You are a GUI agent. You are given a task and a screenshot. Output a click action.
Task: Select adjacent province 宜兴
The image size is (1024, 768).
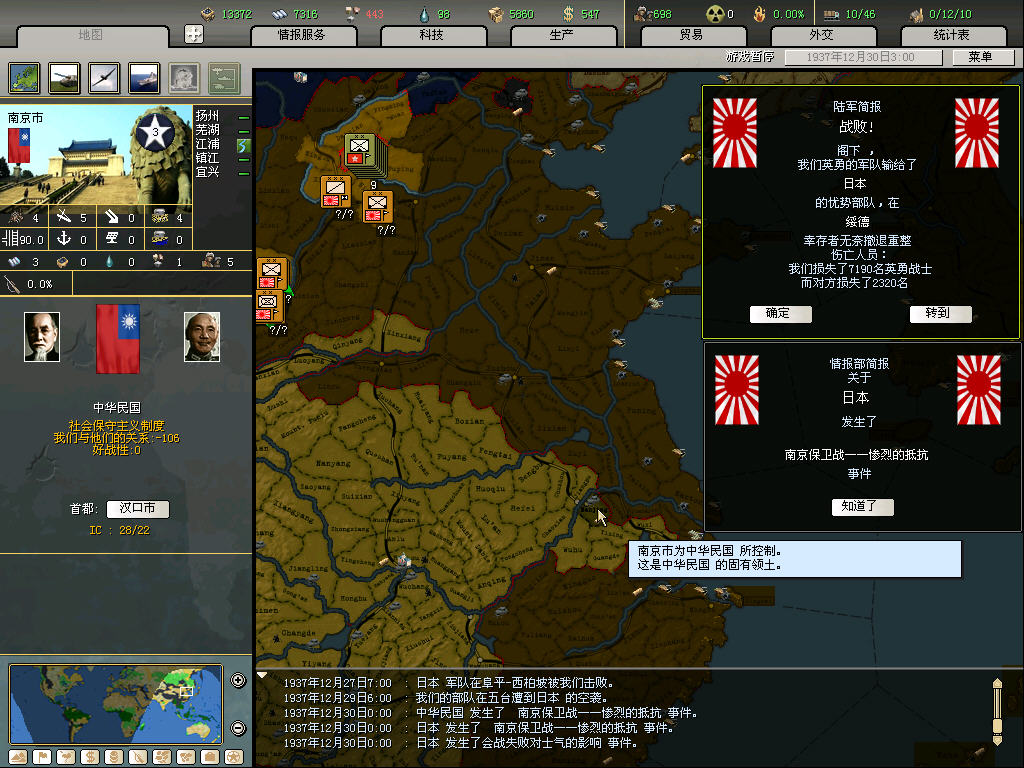pos(208,172)
